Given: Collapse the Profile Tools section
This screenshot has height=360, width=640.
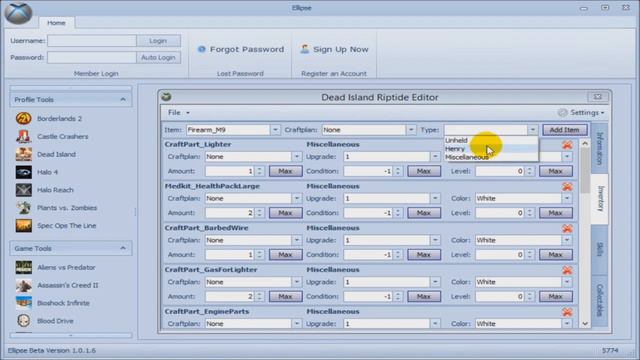Looking at the screenshot, I should pos(123,100).
